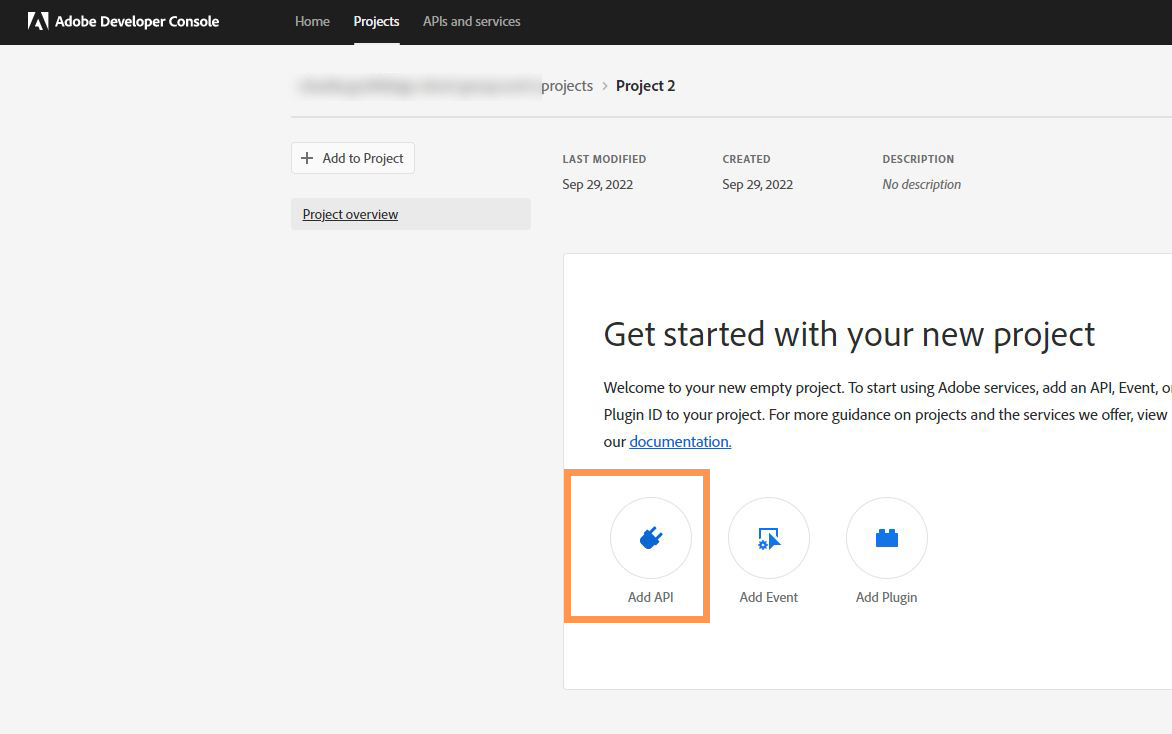Image resolution: width=1172 pixels, height=734 pixels.
Task: Click the DESCRIPTION column label
Action: (918, 159)
